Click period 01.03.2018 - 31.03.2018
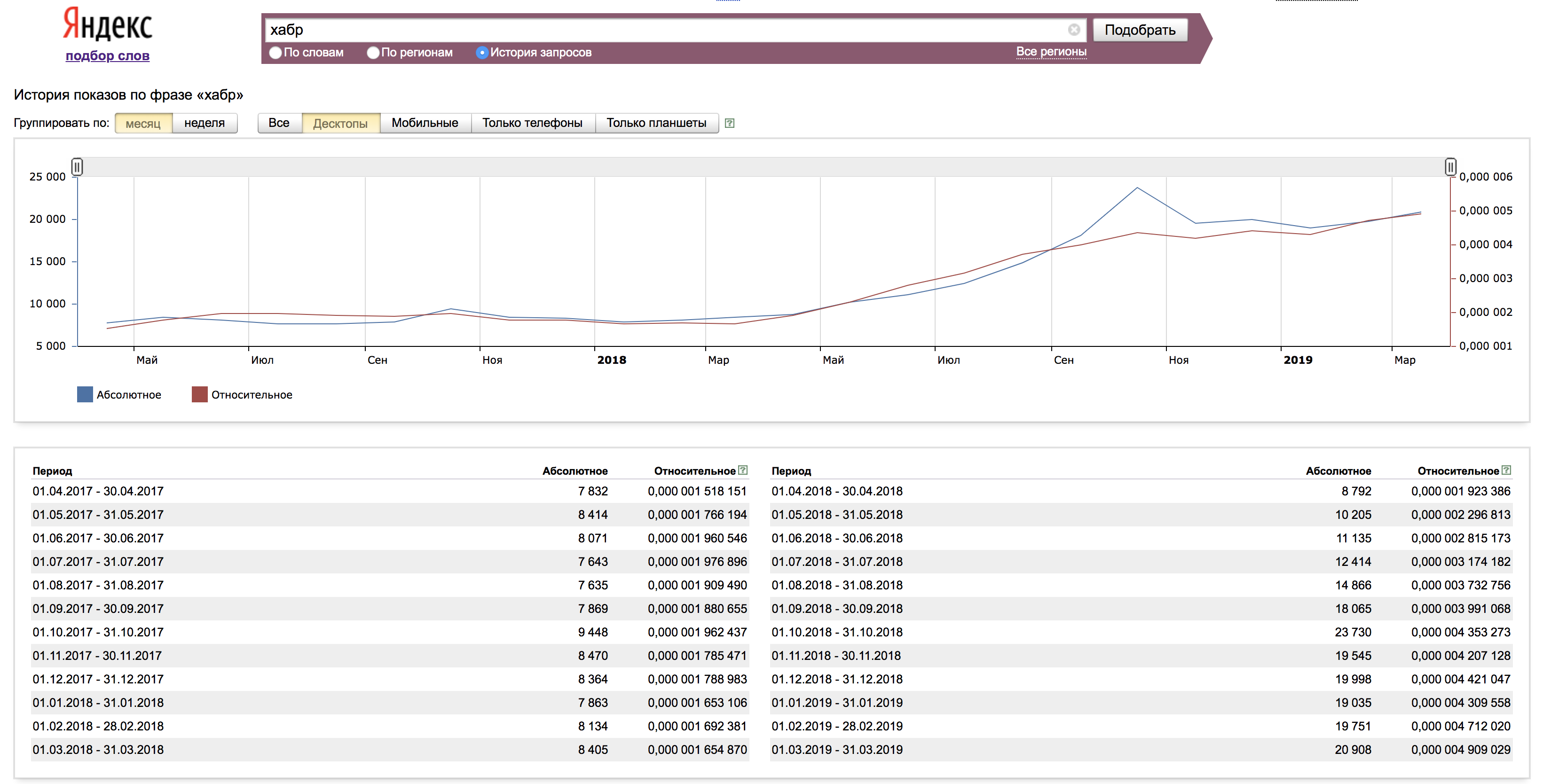 coord(98,750)
